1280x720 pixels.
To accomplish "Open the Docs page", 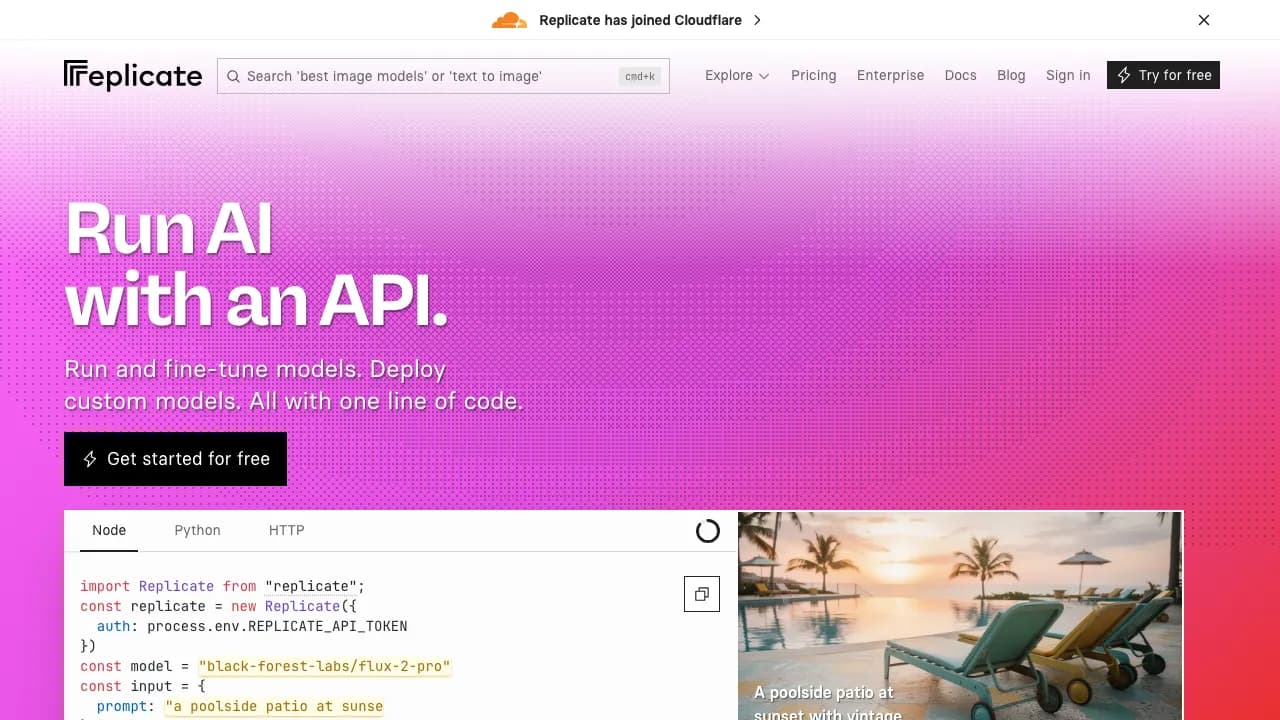I will click(x=960, y=75).
